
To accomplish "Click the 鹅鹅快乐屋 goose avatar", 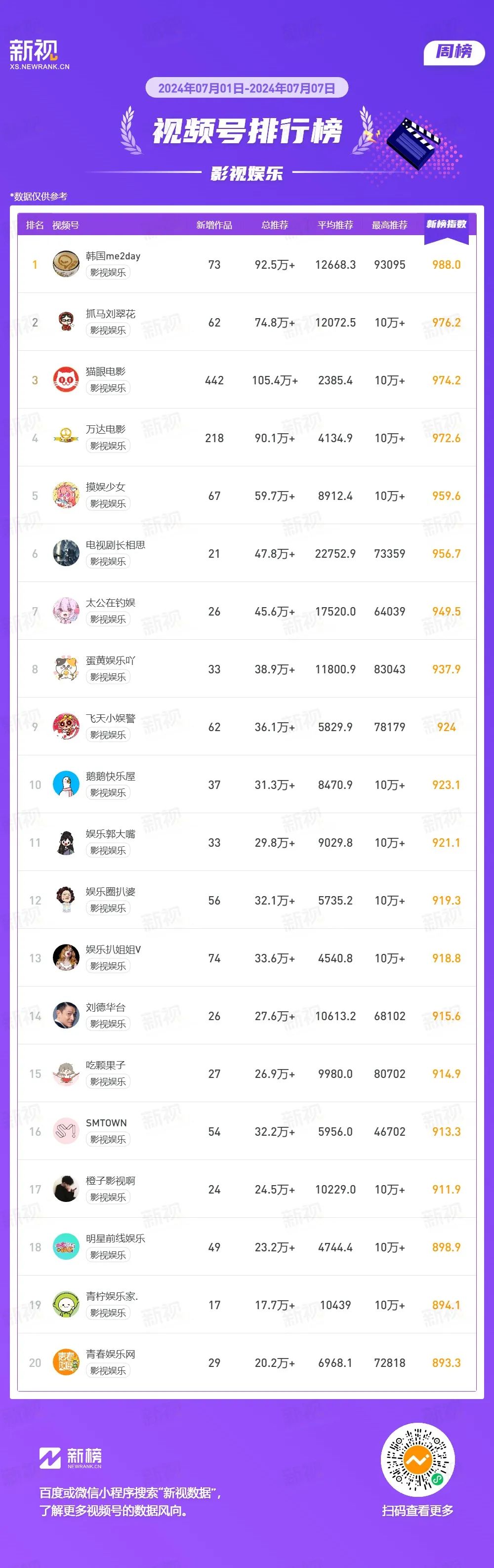I will pos(66,784).
